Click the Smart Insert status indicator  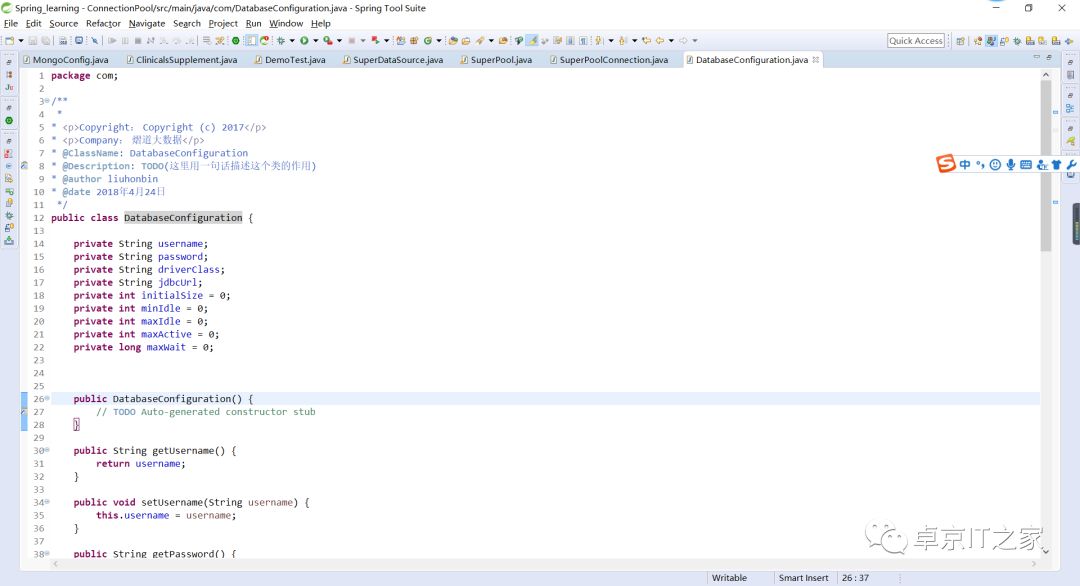[x=803, y=578]
